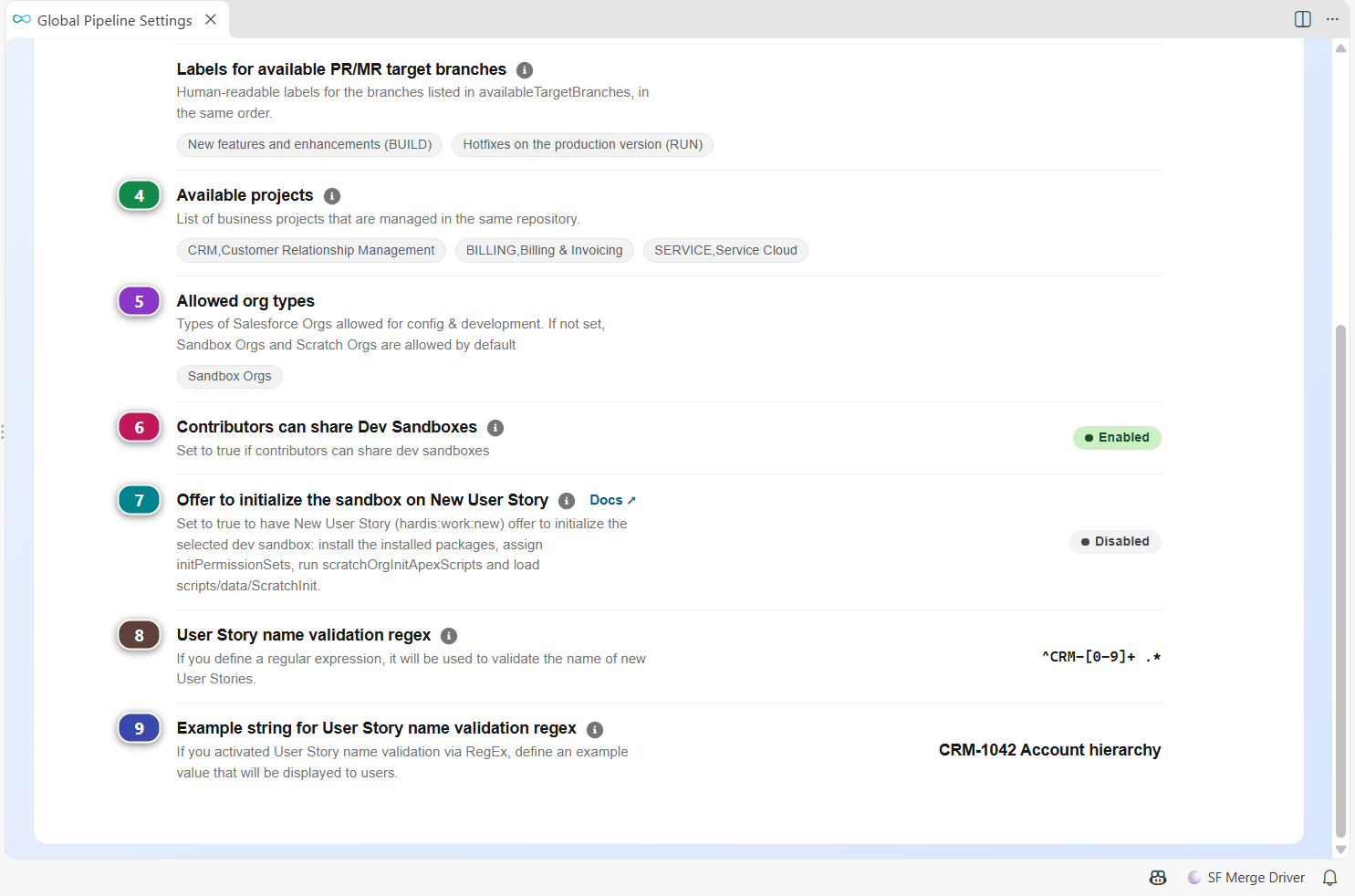Click info icon beside Offer to initialize the sandbox
The width and height of the screenshot is (1355, 896).
pos(567,501)
